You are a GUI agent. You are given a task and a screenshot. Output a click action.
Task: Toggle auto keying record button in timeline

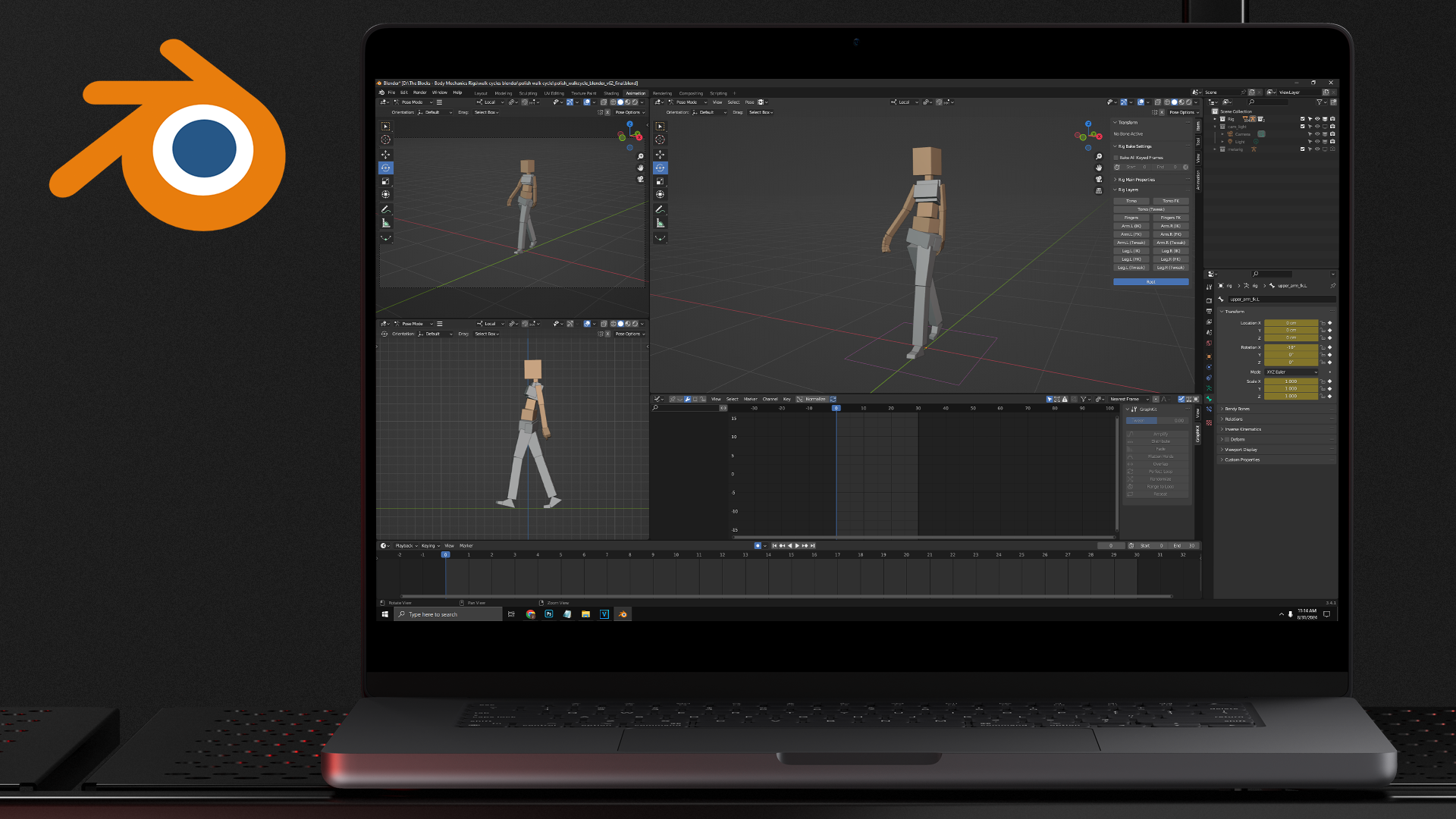click(x=758, y=546)
